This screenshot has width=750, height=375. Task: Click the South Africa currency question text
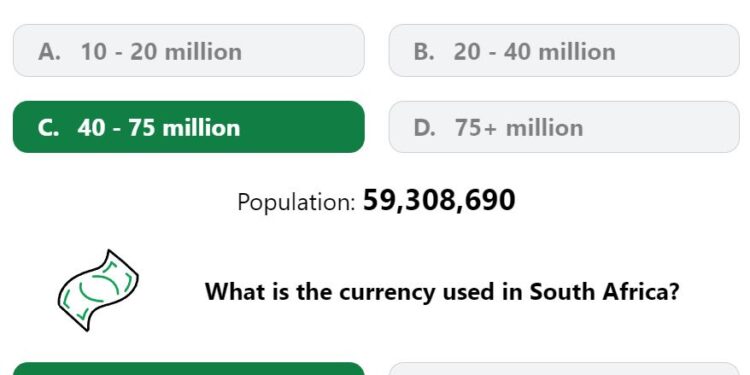tap(442, 291)
